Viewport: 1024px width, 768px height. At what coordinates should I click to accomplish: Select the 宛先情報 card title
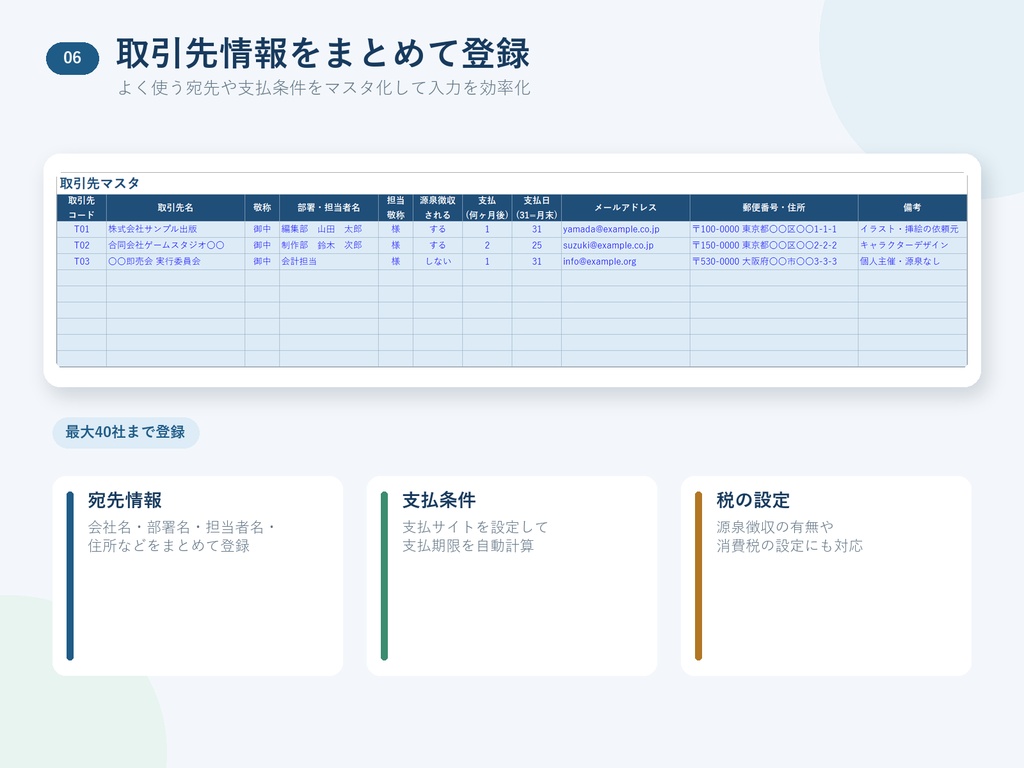pyautogui.click(x=125, y=500)
